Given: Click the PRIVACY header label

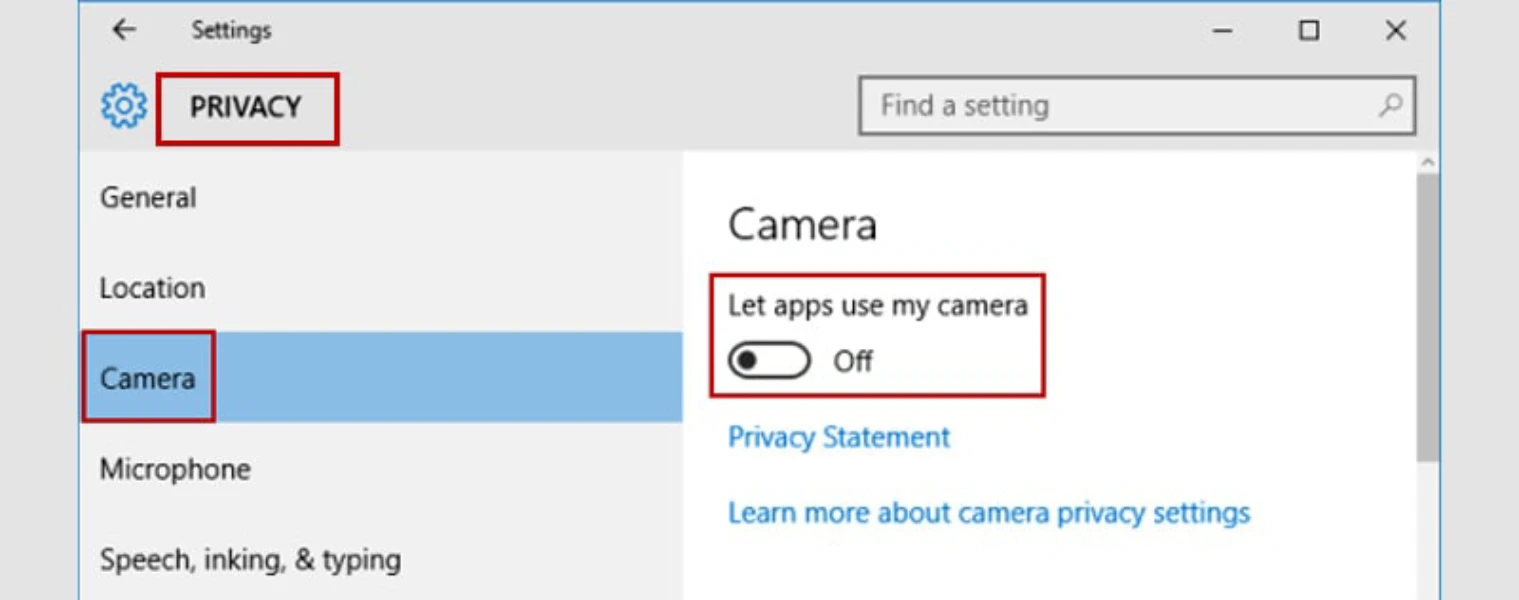Looking at the screenshot, I should 246,107.
